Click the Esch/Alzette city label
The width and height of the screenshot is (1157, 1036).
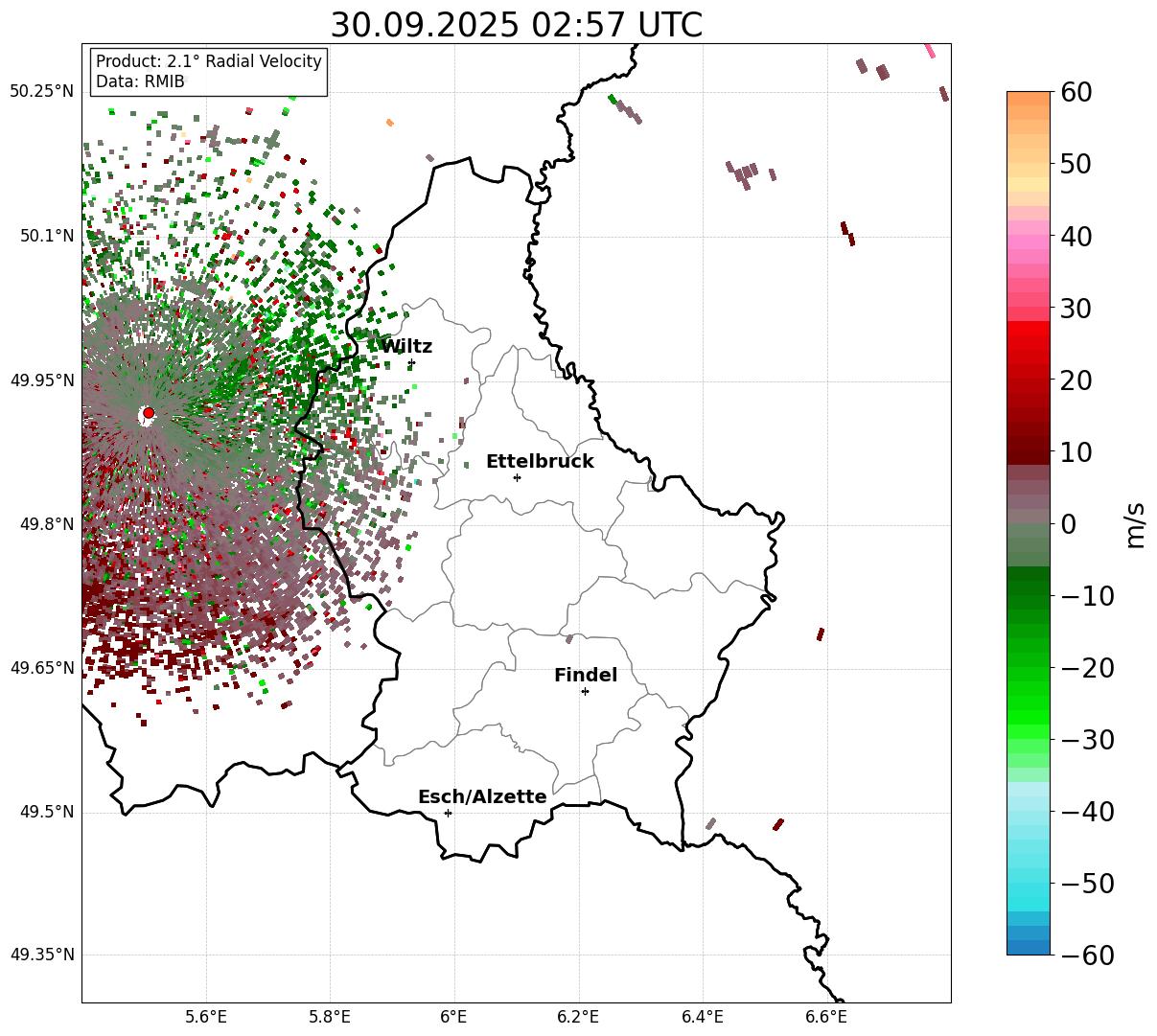482,796
